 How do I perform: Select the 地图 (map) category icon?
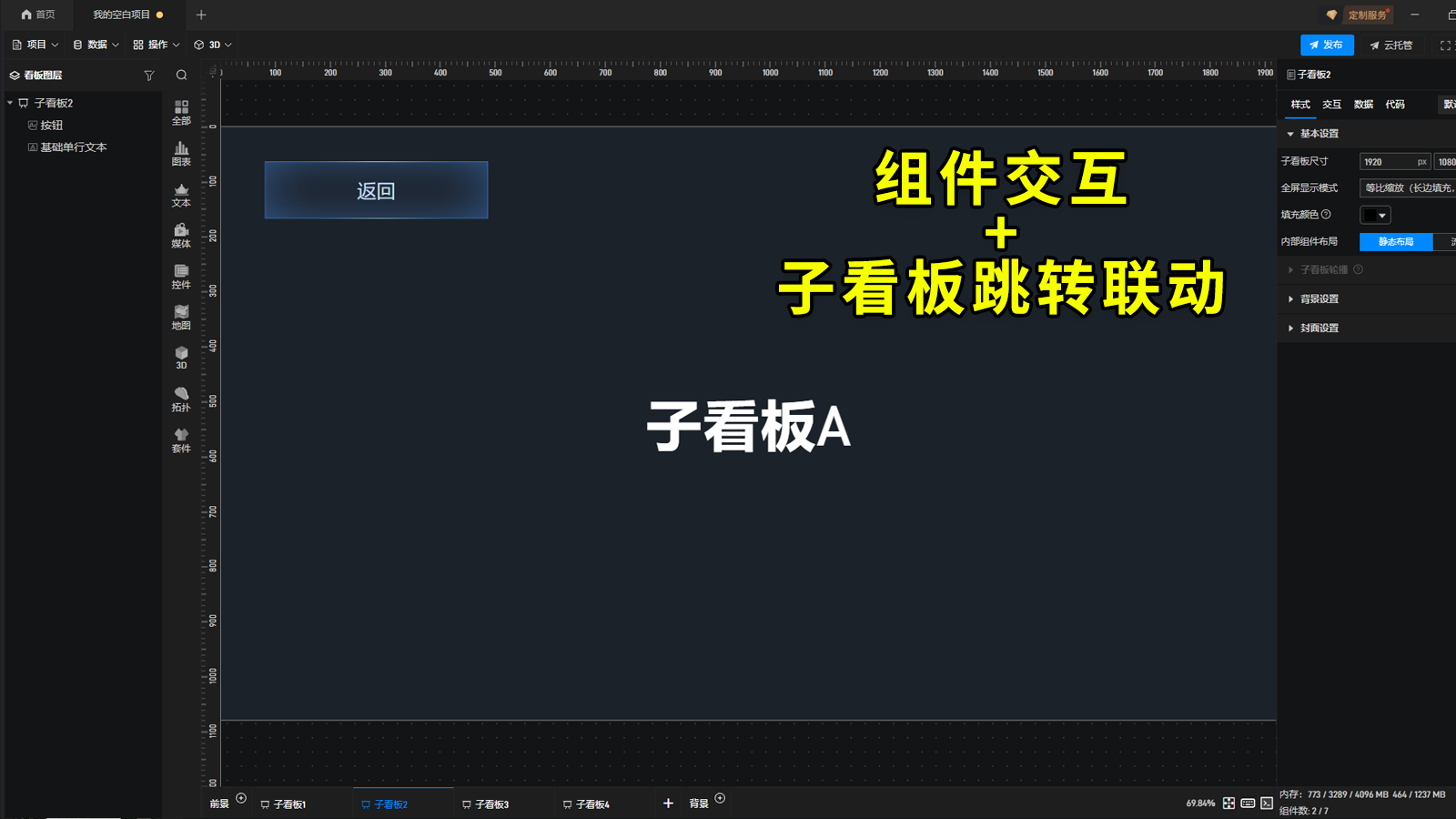point(180,316)
